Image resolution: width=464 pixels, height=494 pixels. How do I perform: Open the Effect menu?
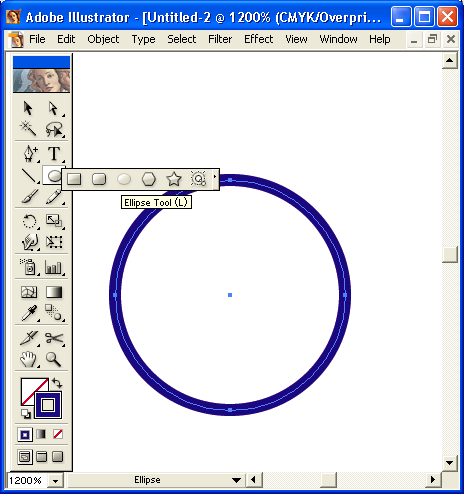(258, 39)
